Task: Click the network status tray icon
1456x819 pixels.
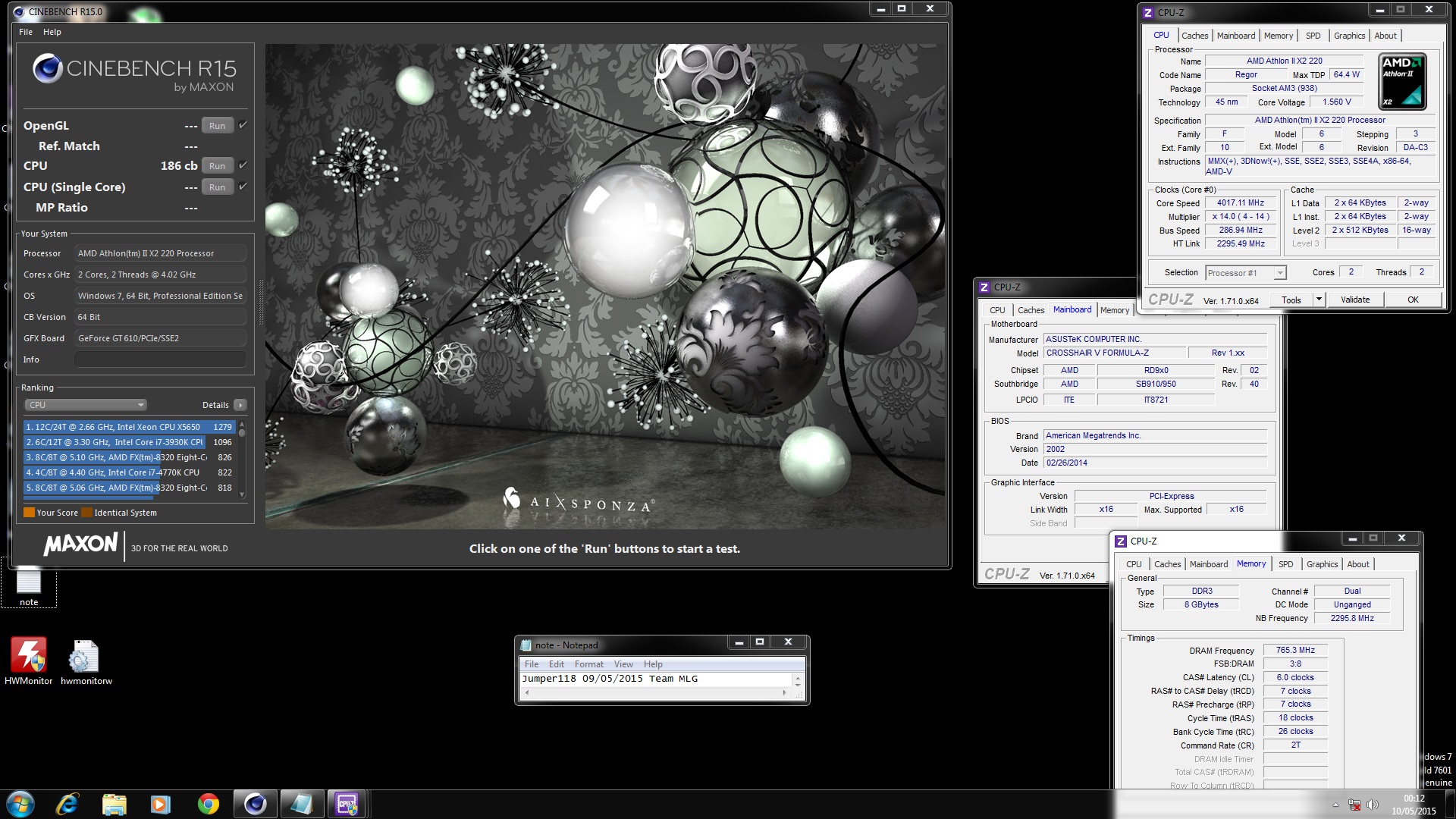Action: coord(1354,805)
